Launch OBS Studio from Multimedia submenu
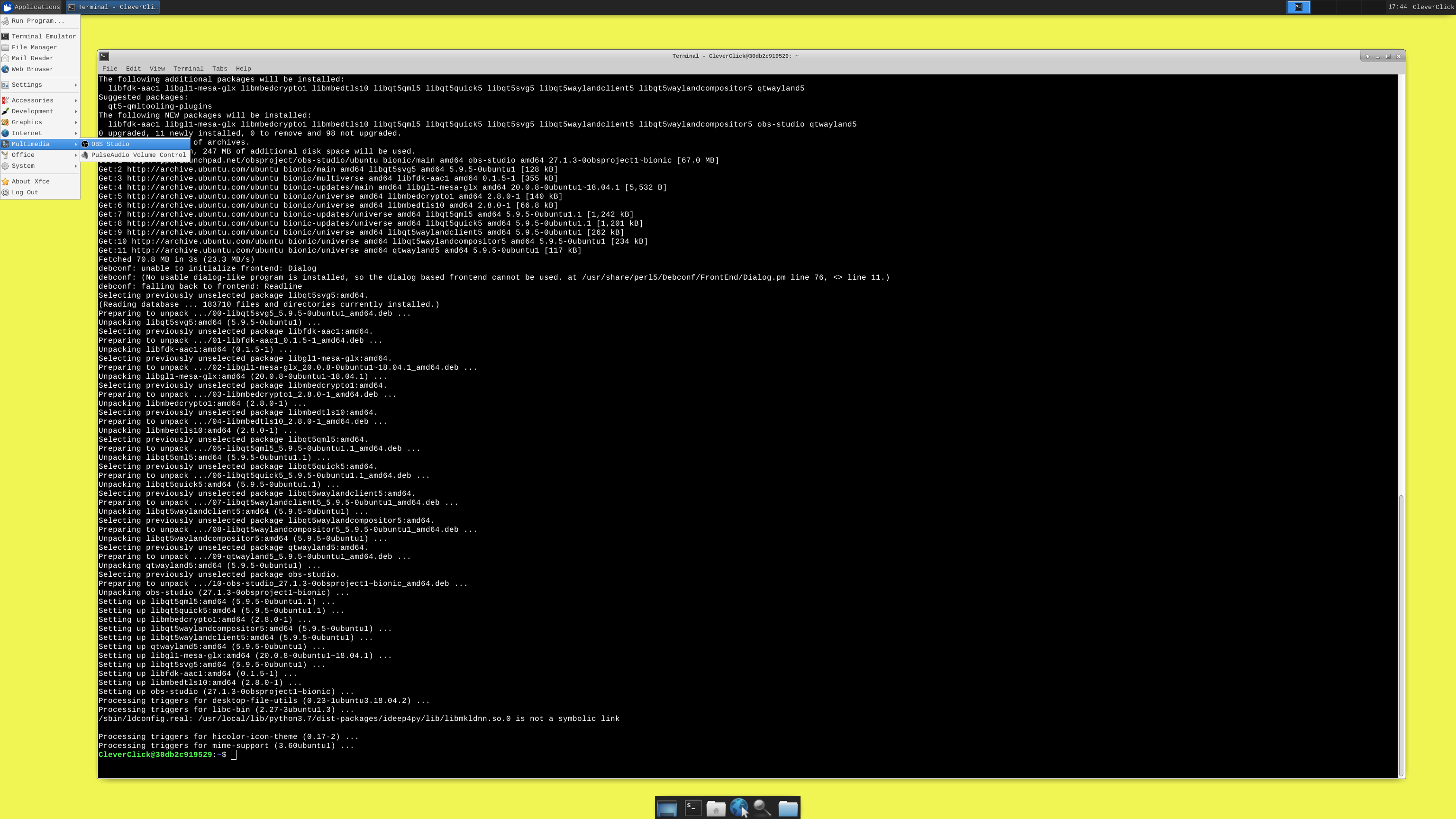 click(110, 144)
